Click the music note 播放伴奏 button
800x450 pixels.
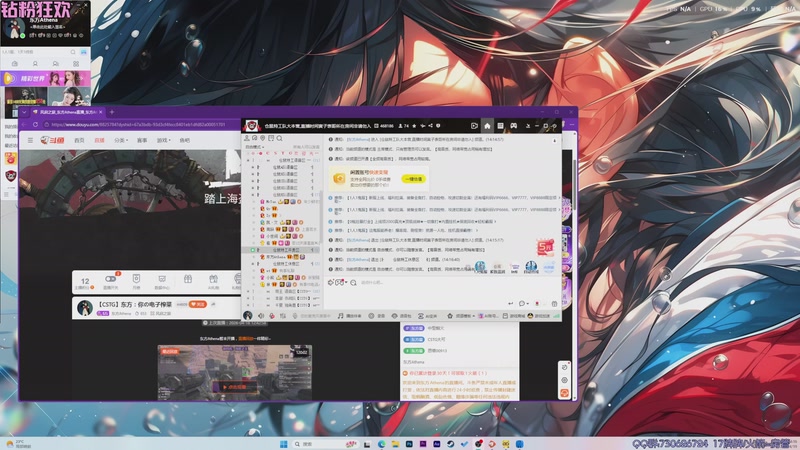tap(349, 316)
